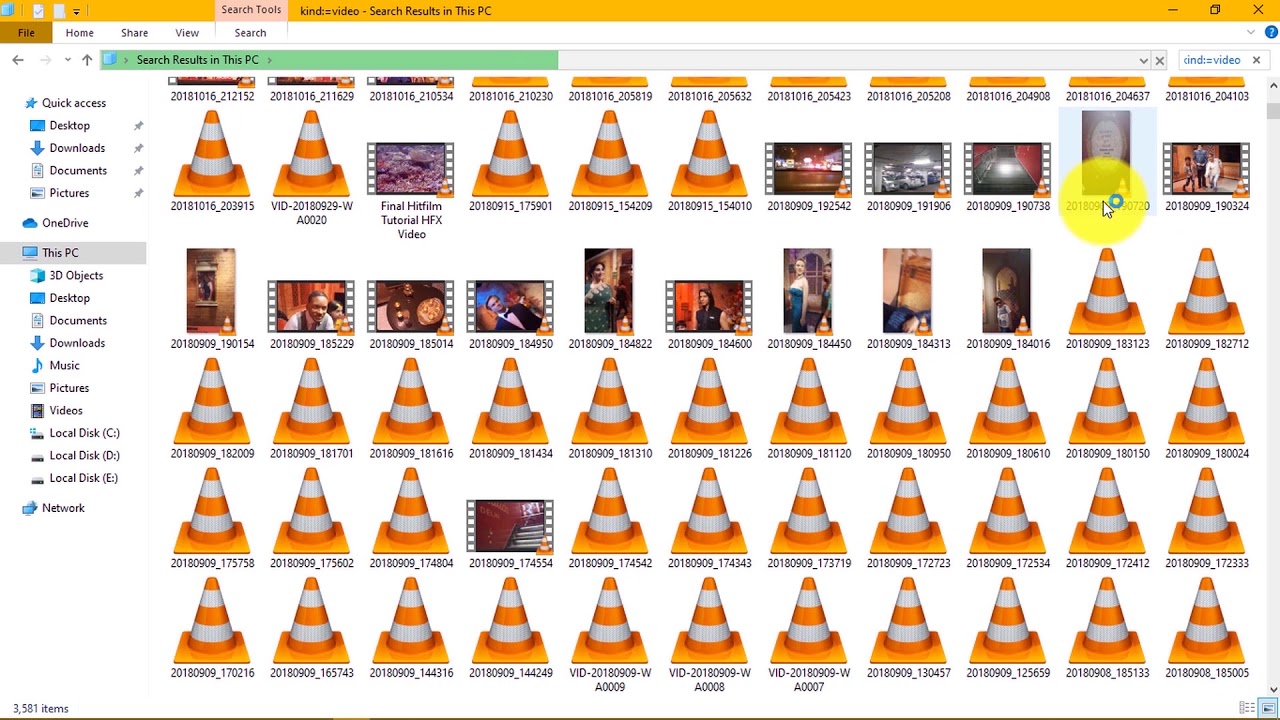Click the address bar stop X button
The image size is (1280, 720).
click(1160, 60)
